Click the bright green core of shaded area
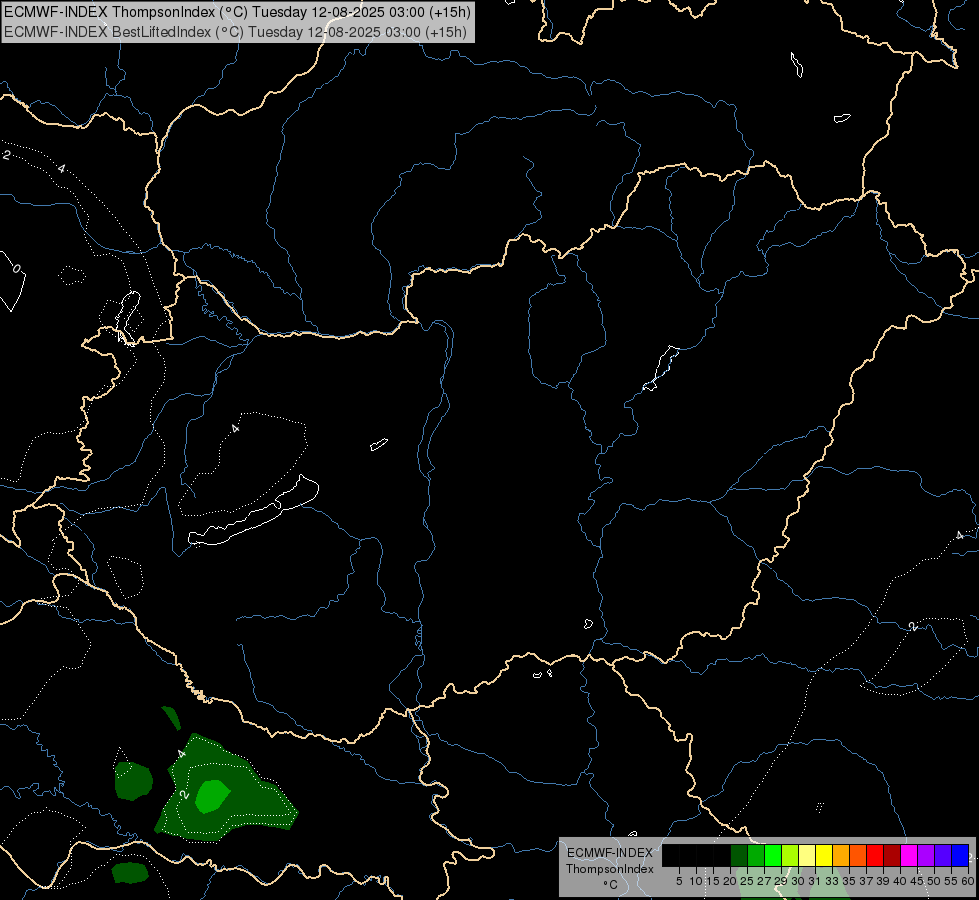Screen dimensions: 979x900 [212, 796]
